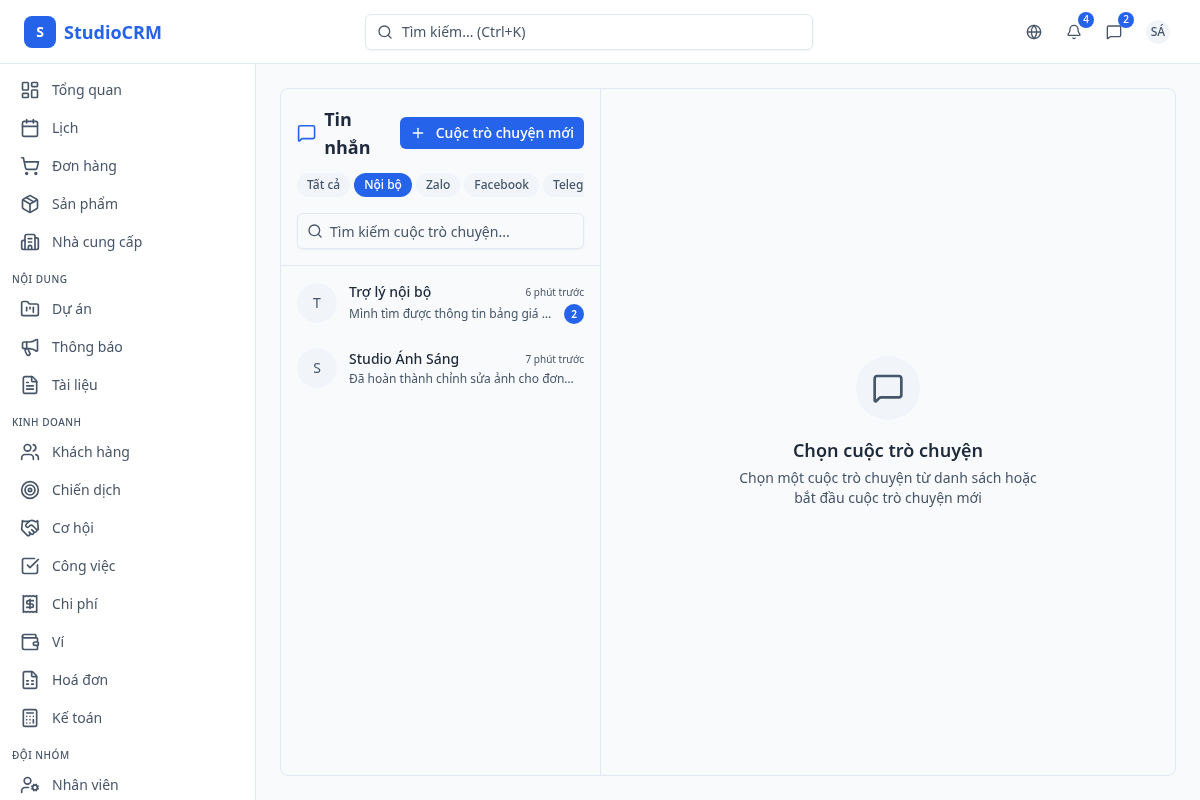The image size is (1200, 800).
Task: Click the globe language icon
Action: pos(1034,32)
